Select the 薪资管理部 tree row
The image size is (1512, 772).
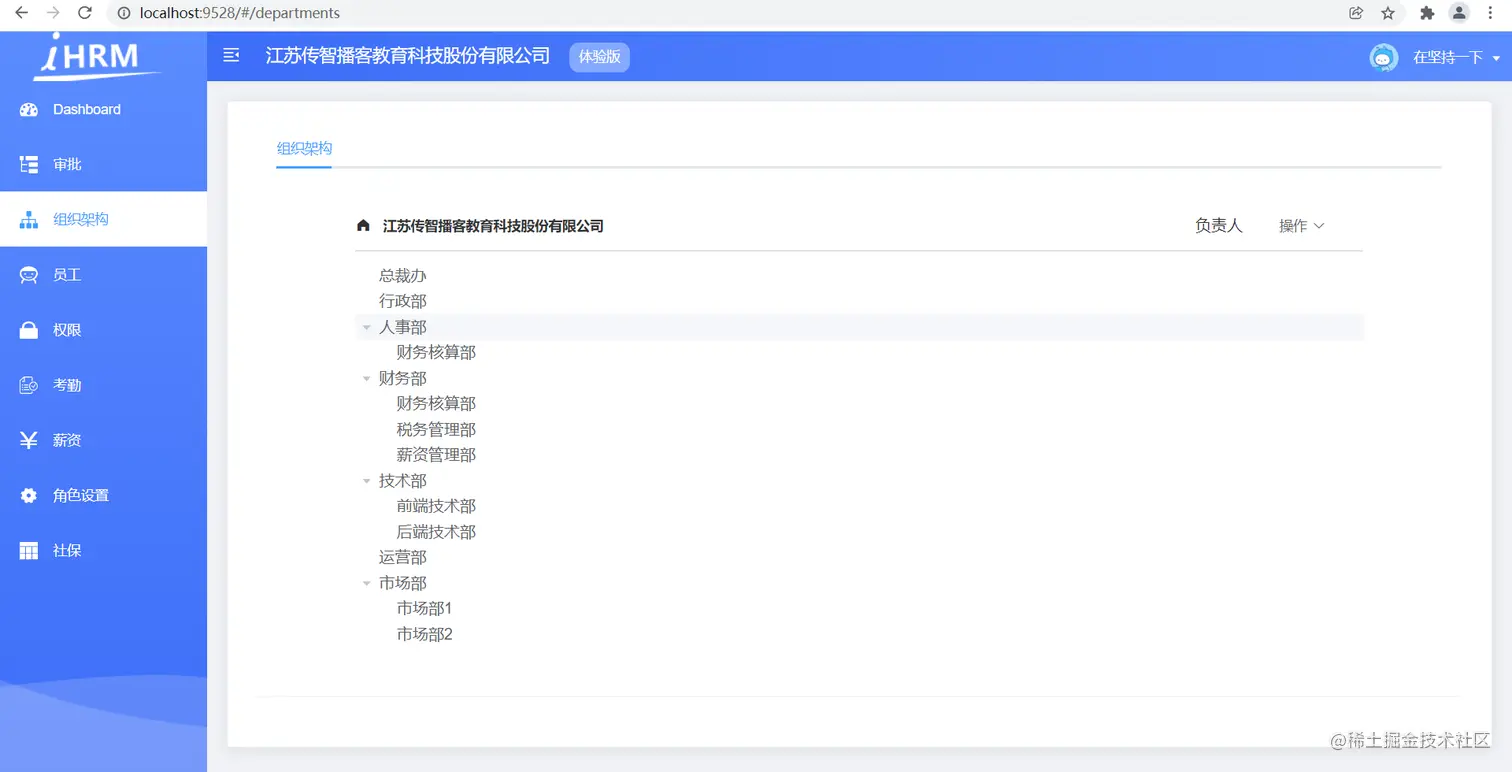click(x=859, y=455)
